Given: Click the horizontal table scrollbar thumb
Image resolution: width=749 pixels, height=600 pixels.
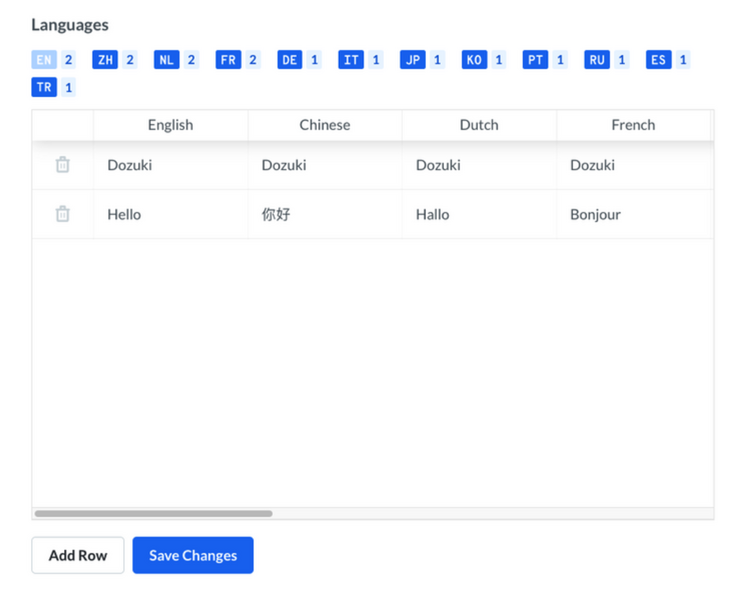Looking at the screenshot, I should pos(153,514).
